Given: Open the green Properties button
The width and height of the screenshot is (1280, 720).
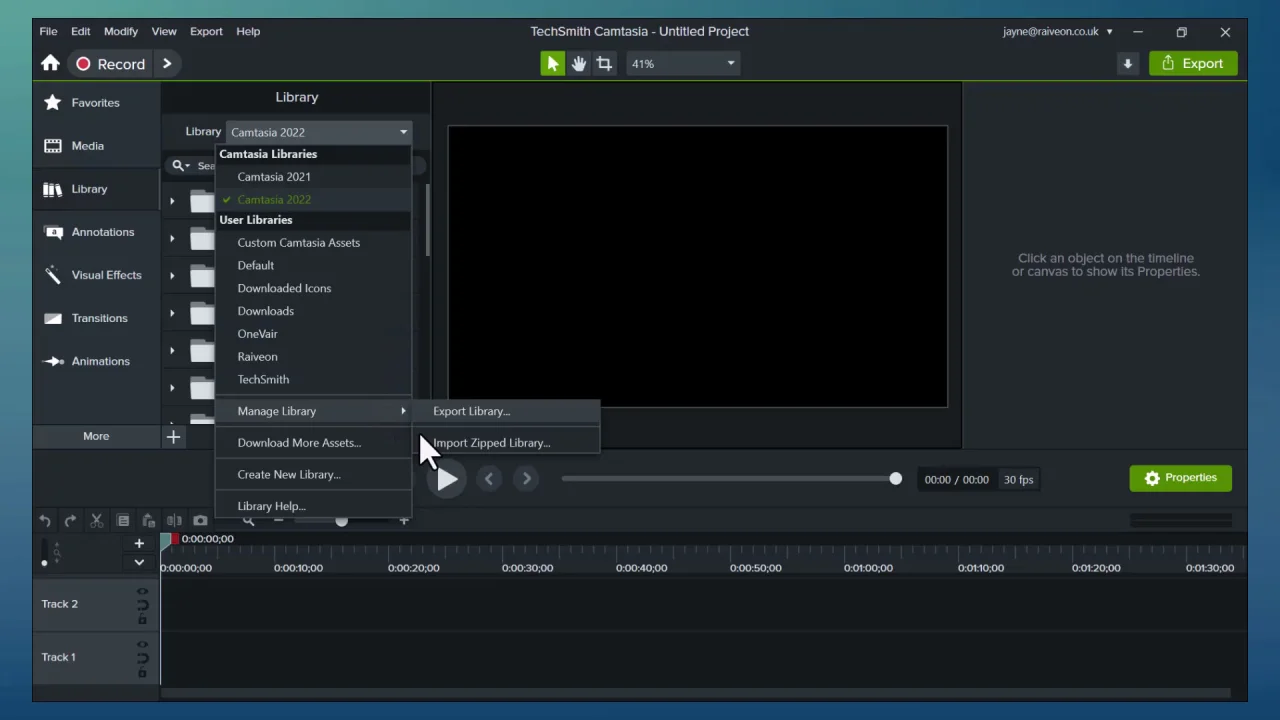Looking at the screenshot, I should [x=1180, y=477].
